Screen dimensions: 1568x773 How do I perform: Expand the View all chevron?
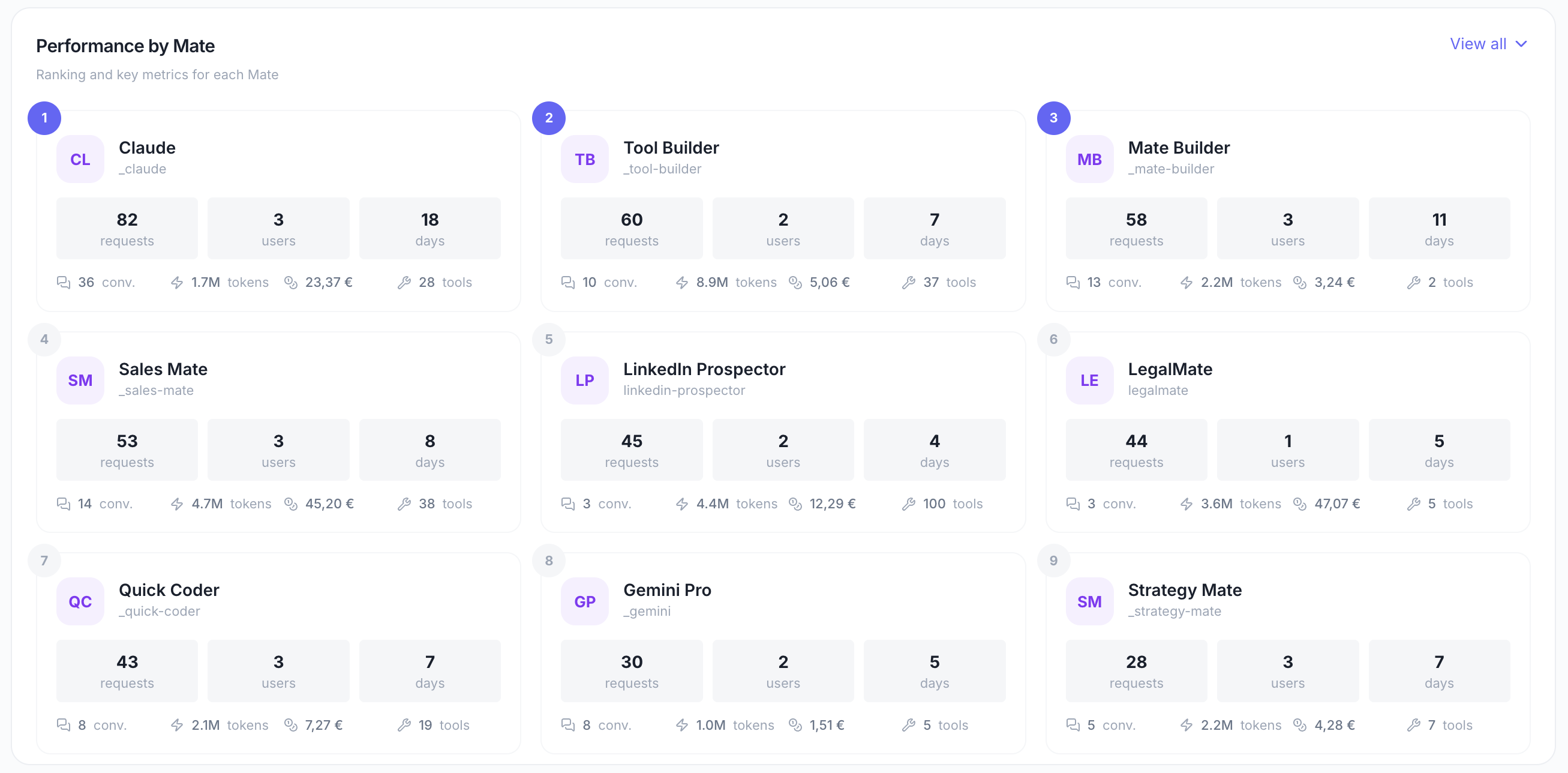1521,44
